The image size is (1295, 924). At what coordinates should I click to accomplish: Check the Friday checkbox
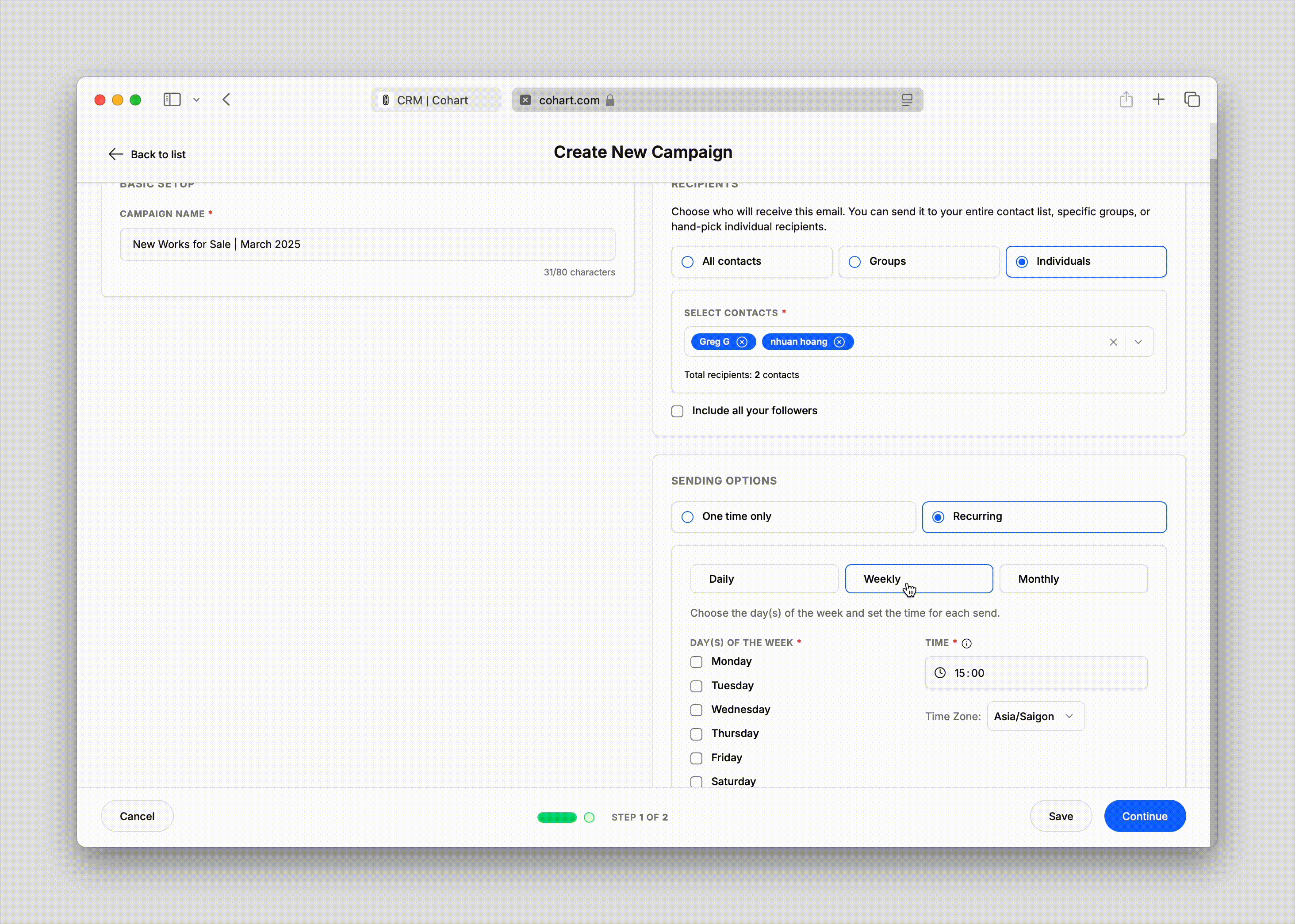(696, 758)
